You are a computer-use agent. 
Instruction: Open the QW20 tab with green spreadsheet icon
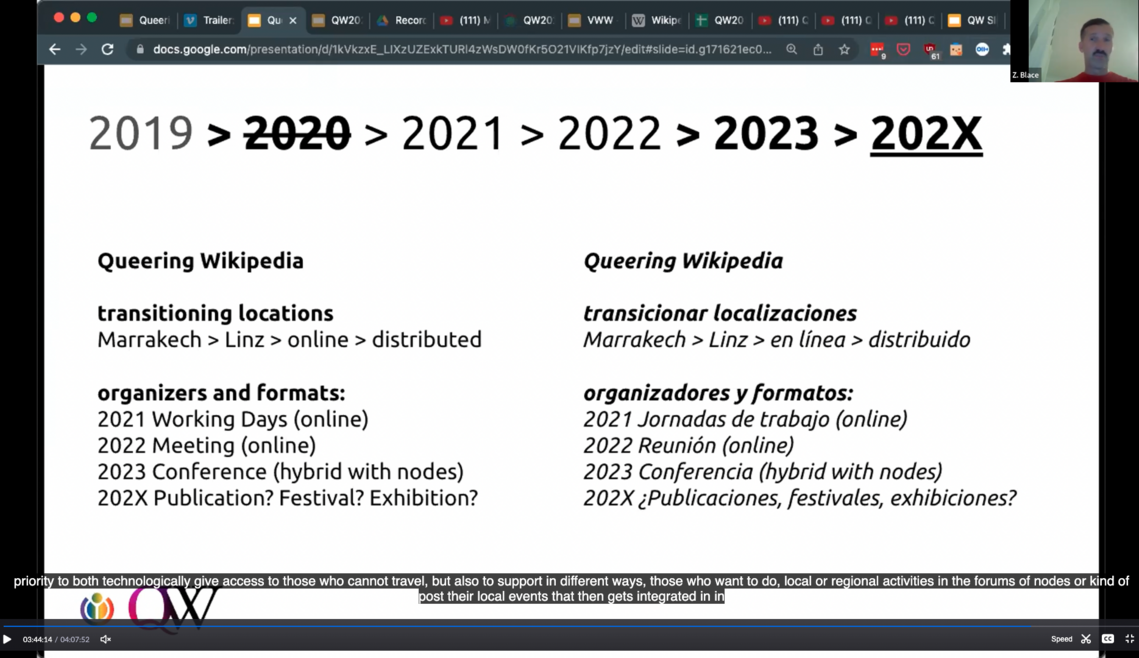[719, 20]
